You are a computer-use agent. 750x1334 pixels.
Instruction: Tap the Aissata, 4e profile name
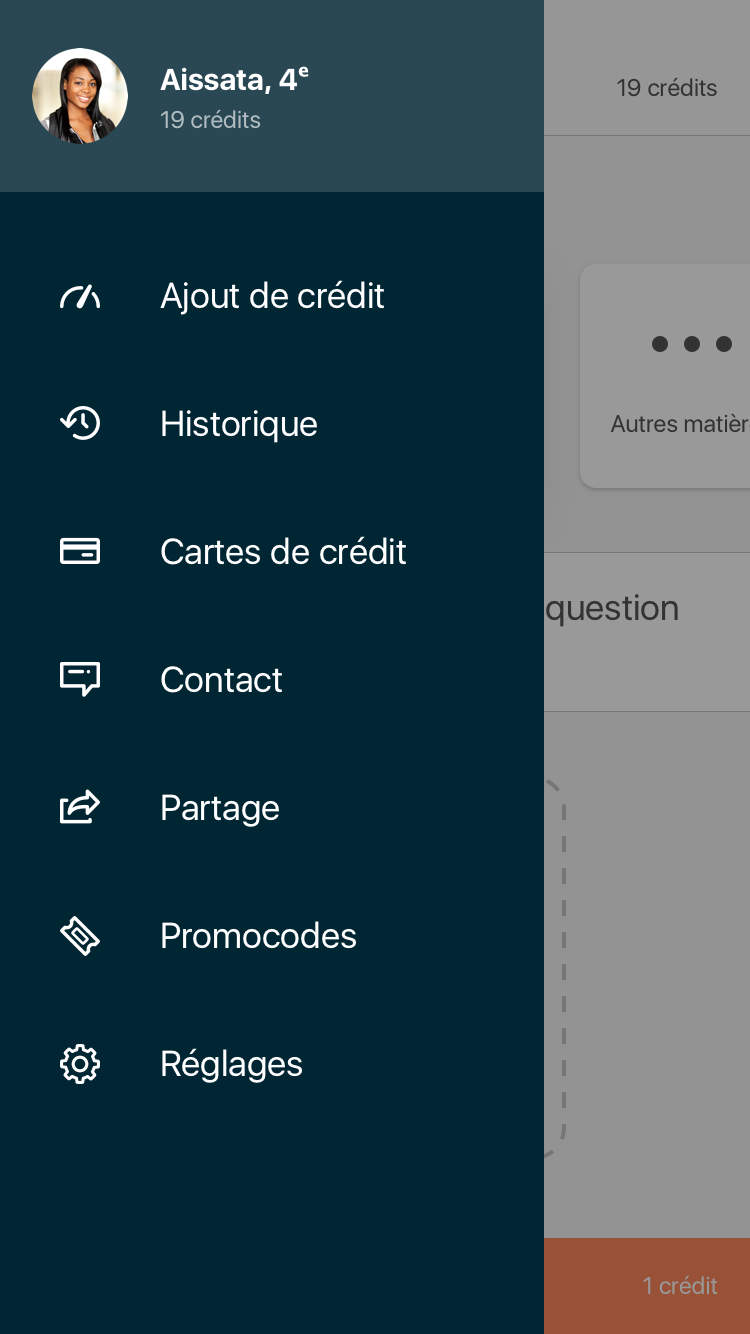[x=234, y=80]
